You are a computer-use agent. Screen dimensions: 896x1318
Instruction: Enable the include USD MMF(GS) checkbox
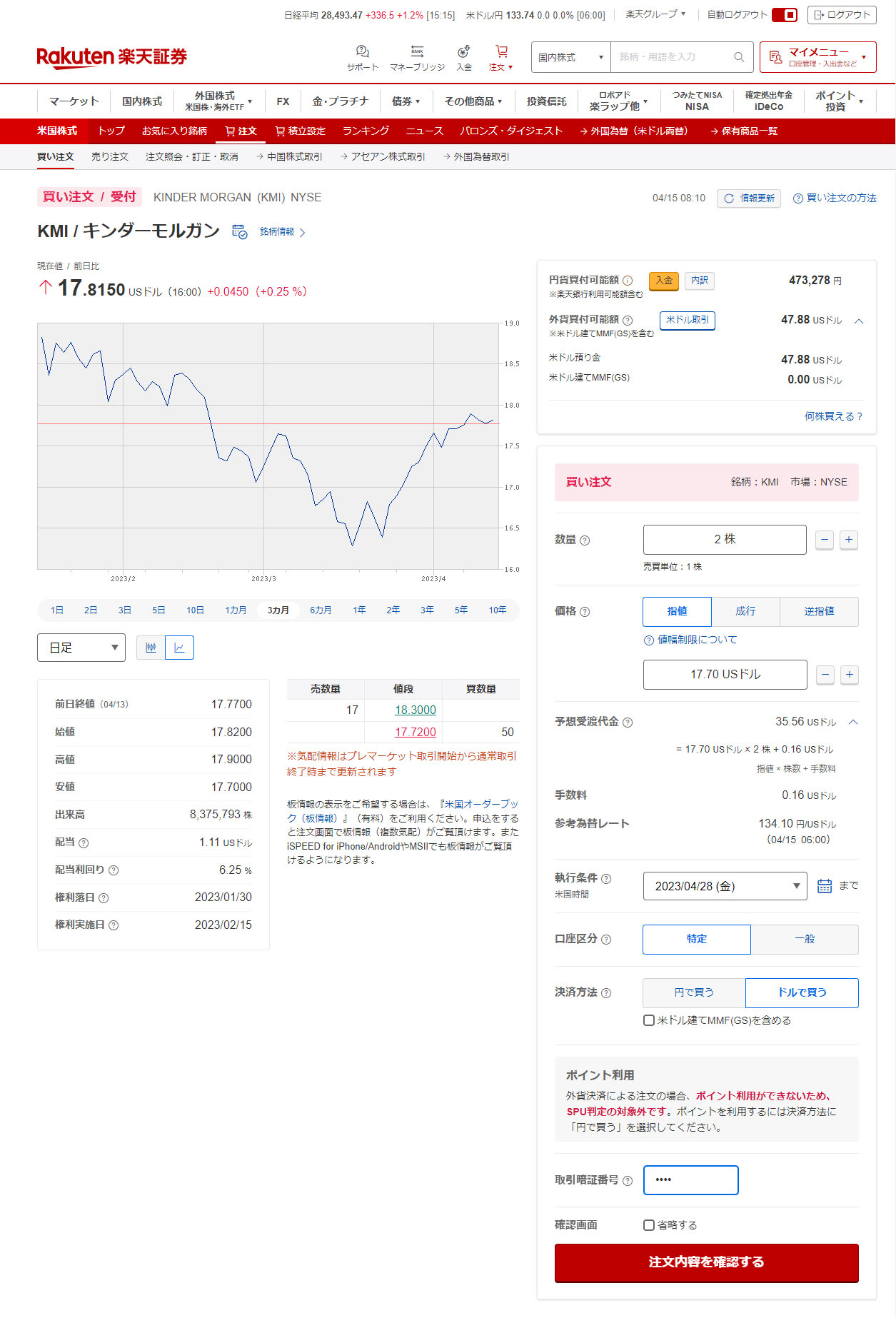pyautogui.click(x=649, y=1020)
